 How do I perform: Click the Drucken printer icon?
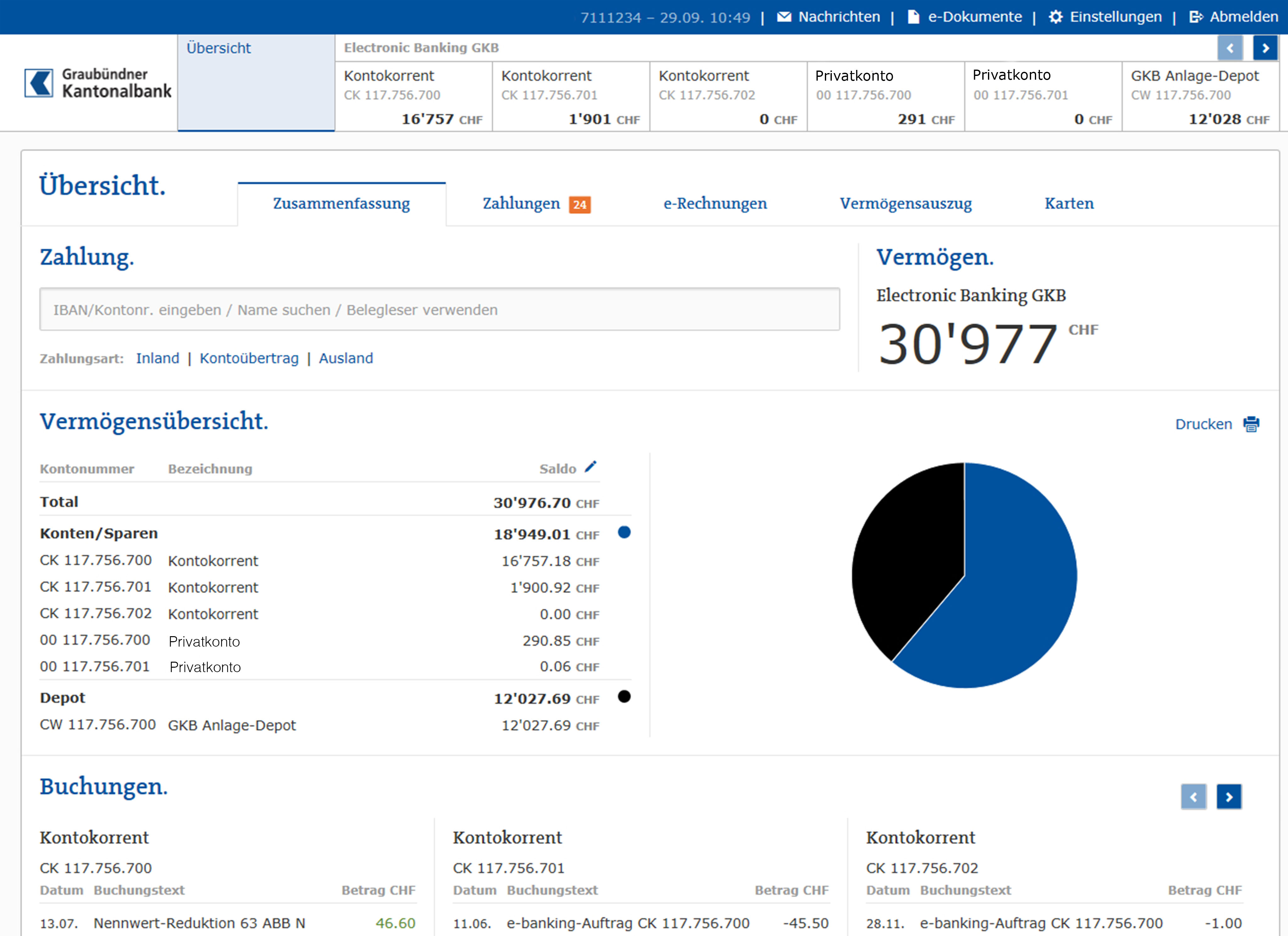pos(1251,424)
